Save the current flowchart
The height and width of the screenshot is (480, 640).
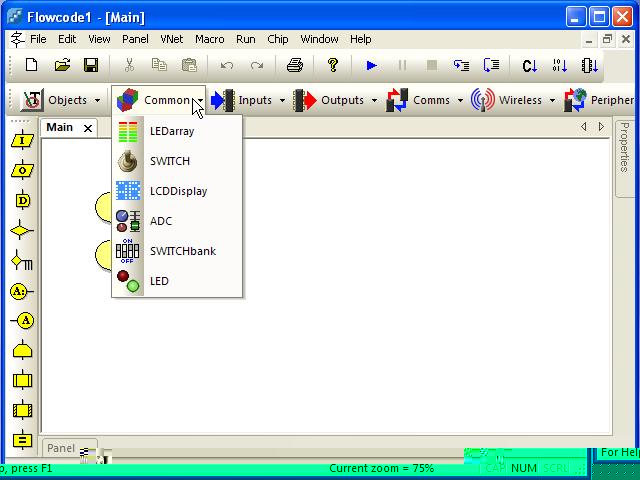(91, 65)
